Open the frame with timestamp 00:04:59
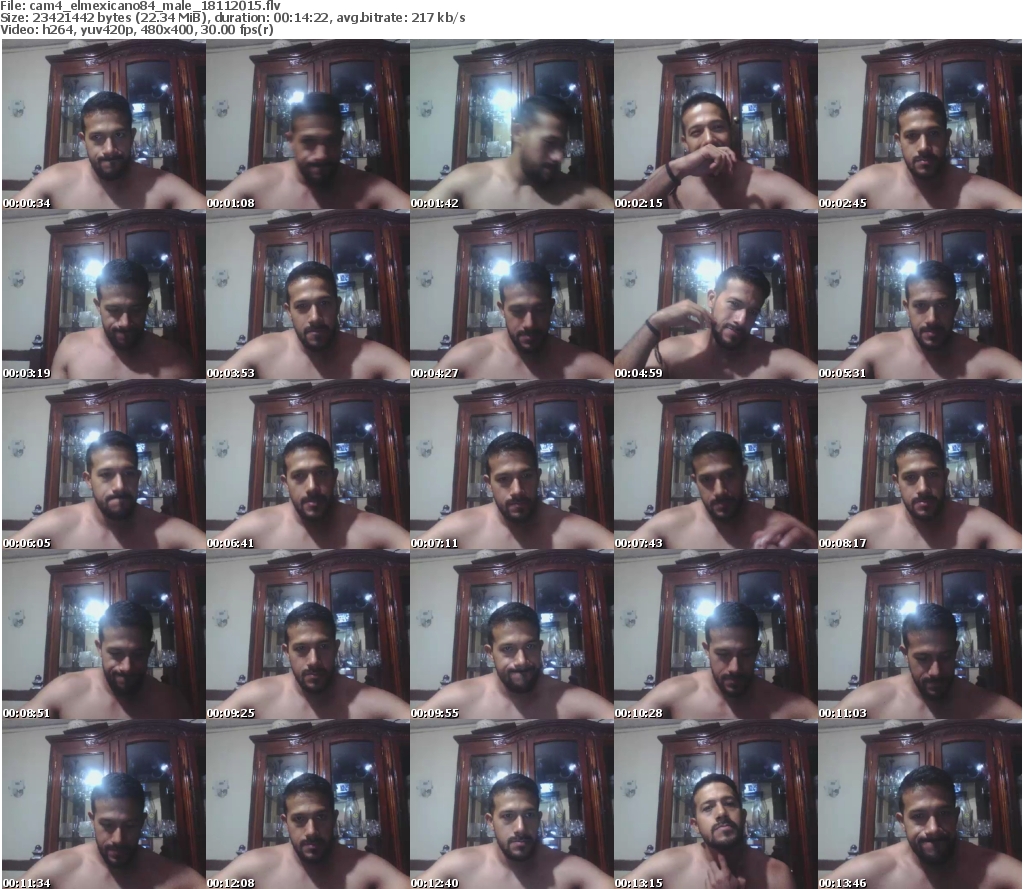 click(715, 295)
